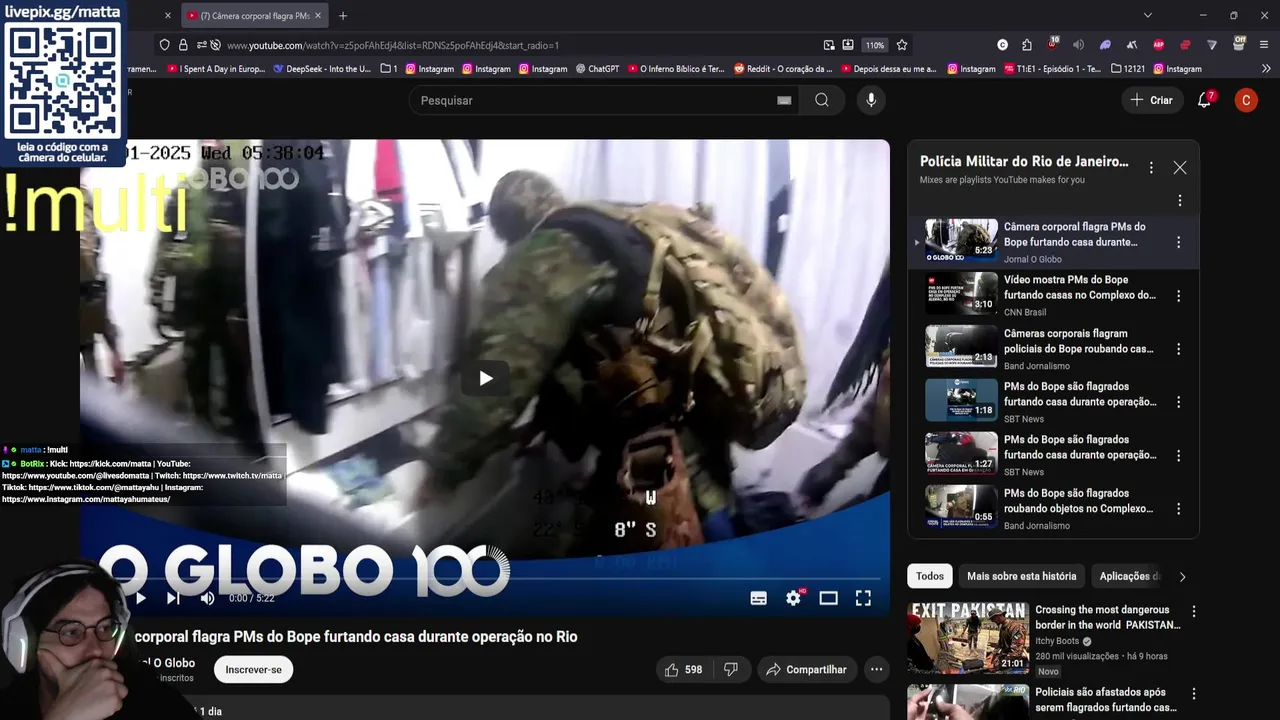Open the Exit Pakistan video thumbnail
The width and height of the screenshot is (1280, 720).
pyautogui.click(x=968, y=638)
